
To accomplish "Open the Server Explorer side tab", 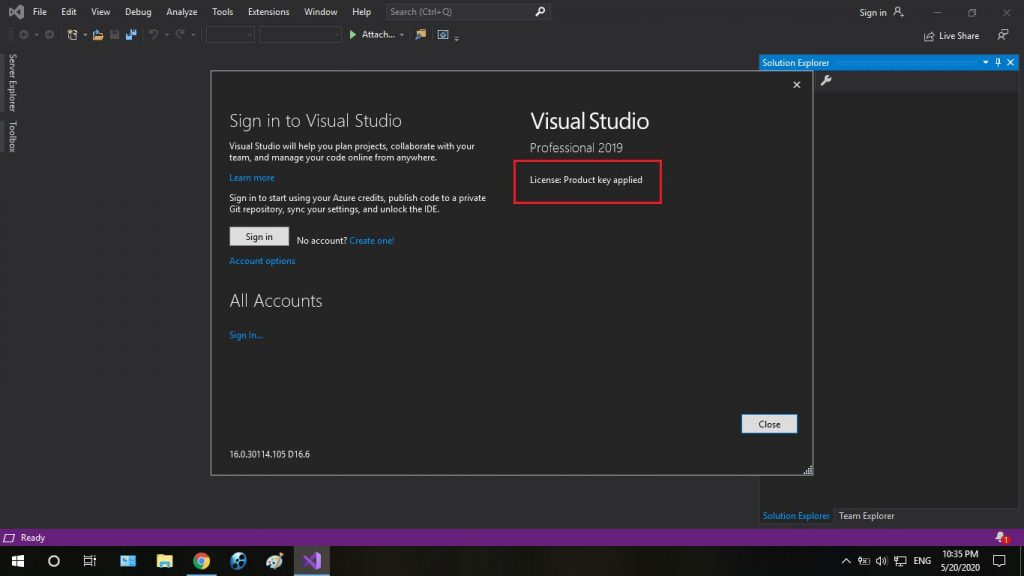I will 13,83.
